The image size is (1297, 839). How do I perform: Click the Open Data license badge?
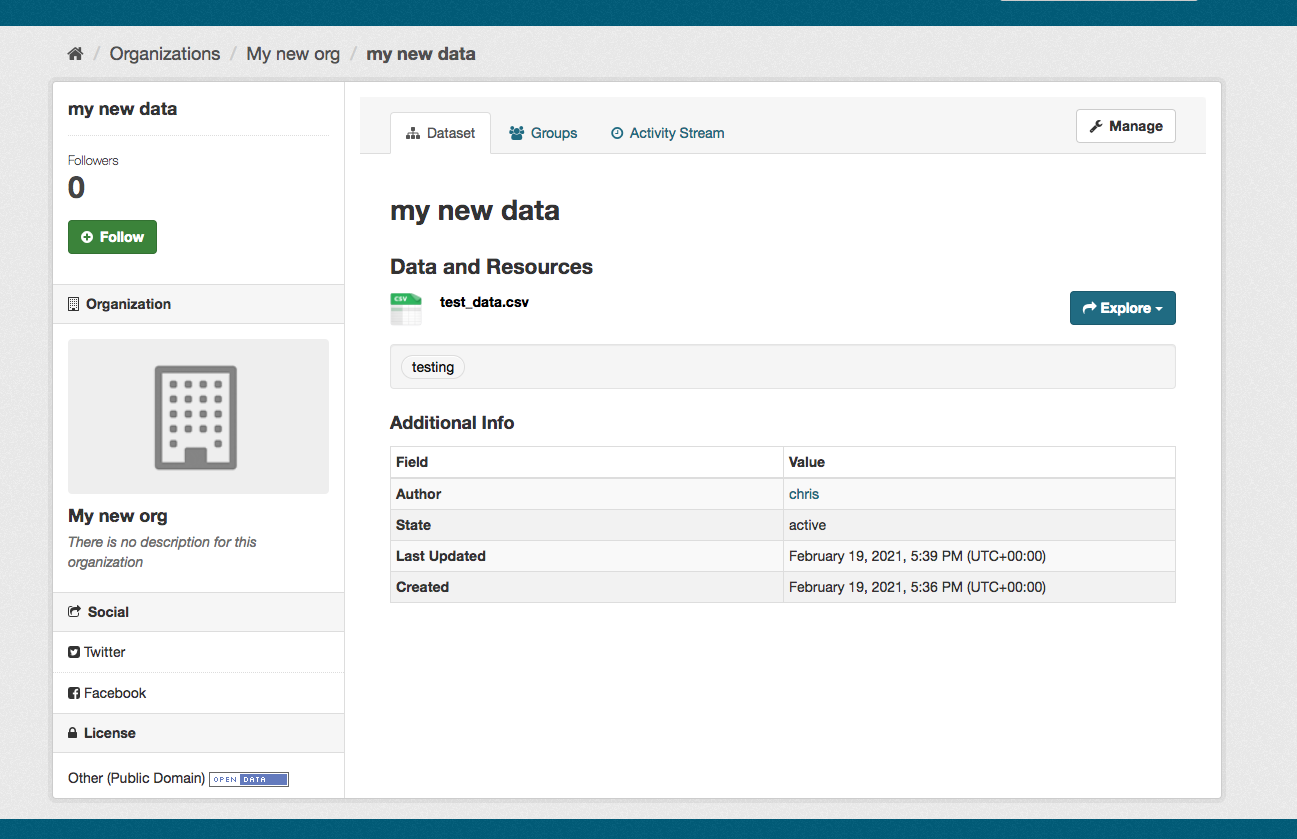point(249,779)
